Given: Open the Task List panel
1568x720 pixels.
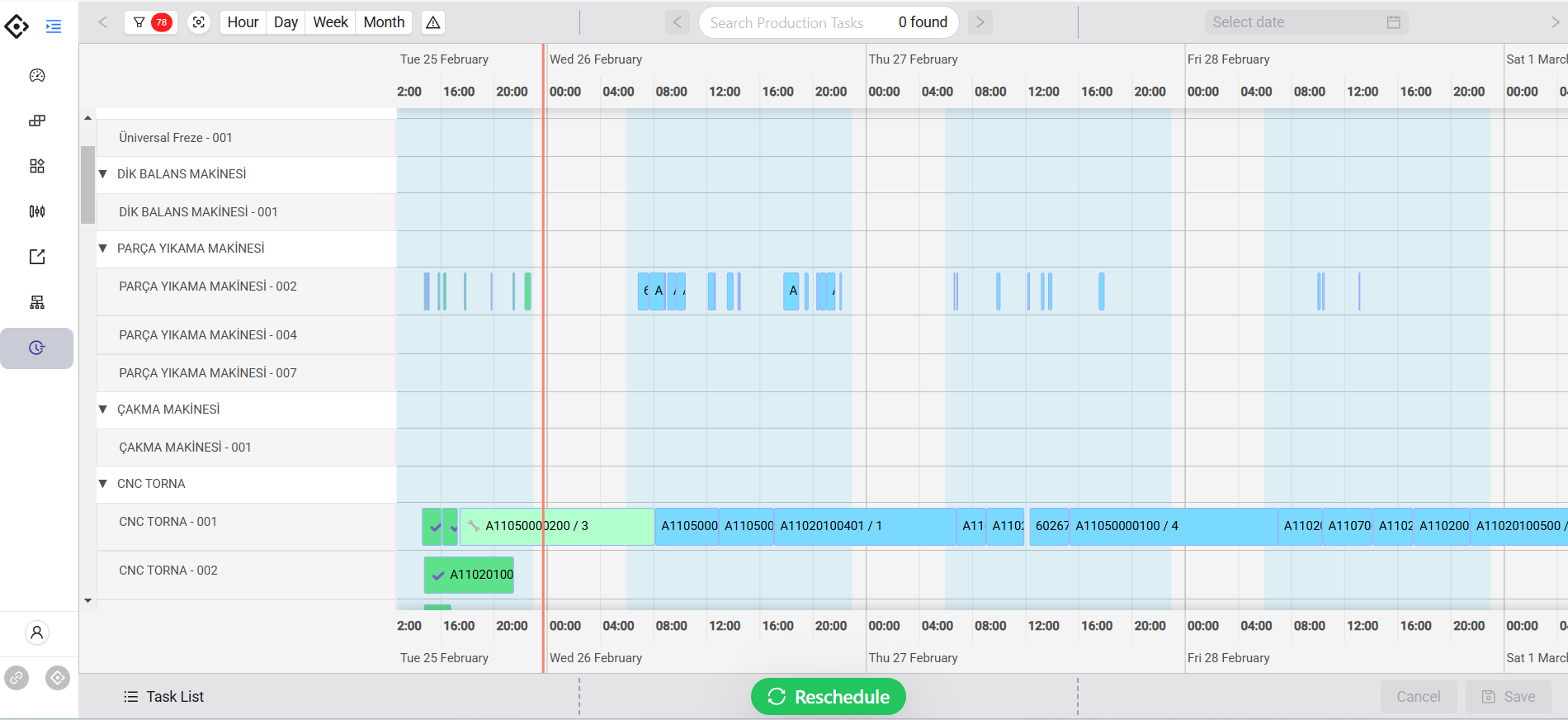Looking at the screenshot, I should click(163, 697).
